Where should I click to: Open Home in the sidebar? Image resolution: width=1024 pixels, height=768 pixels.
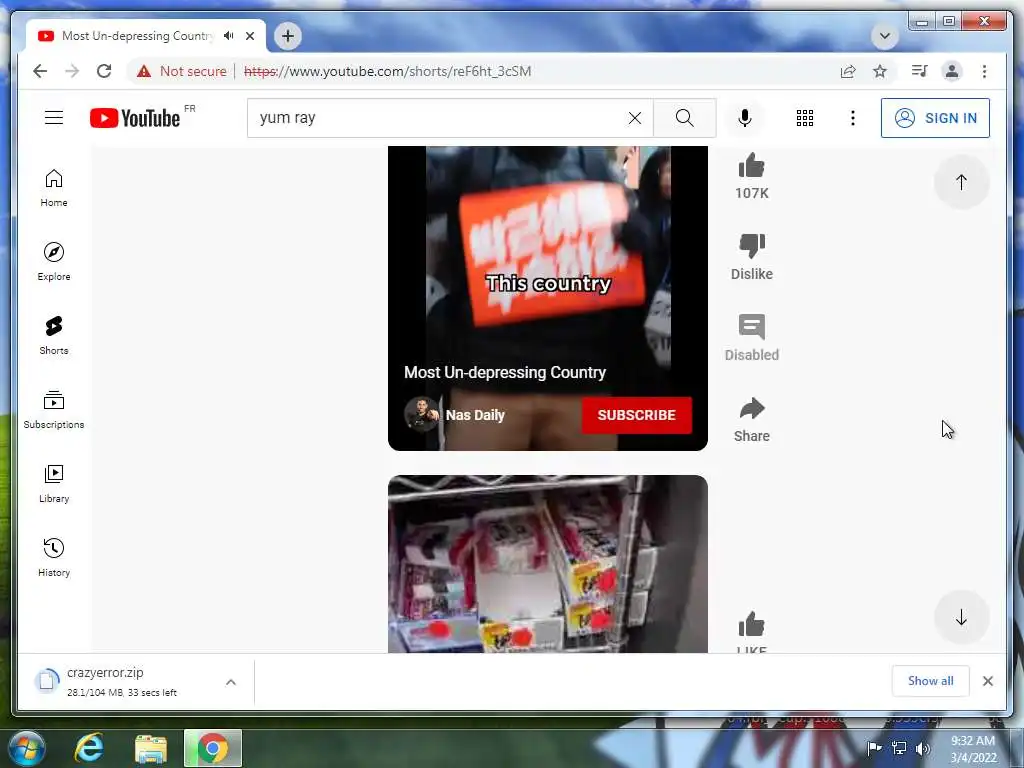point(54,188)
